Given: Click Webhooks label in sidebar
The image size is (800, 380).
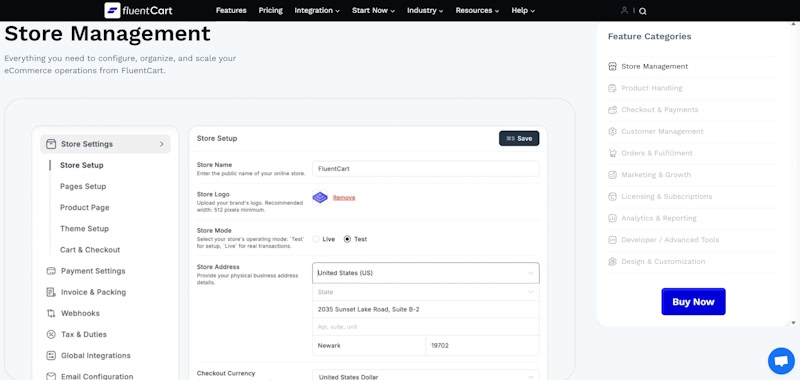Looking at the screenshot, I should tap(80, 313).
